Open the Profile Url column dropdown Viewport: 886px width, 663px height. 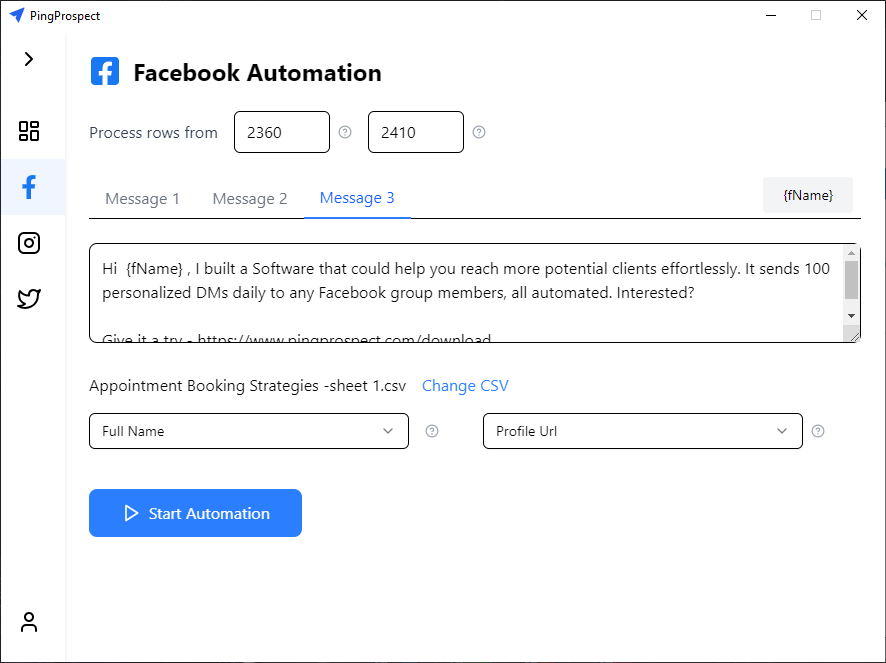(642, 431)
